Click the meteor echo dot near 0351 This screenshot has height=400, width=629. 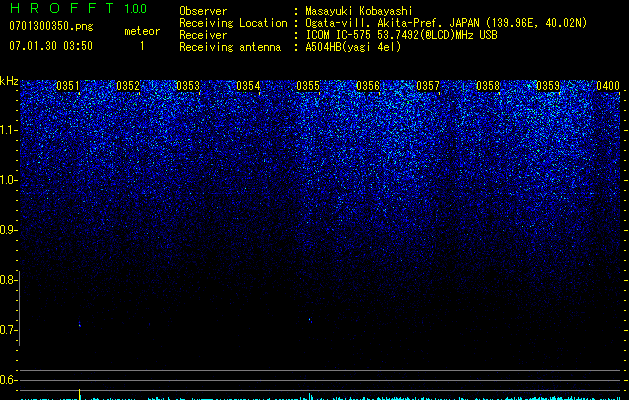coord(79,324)
